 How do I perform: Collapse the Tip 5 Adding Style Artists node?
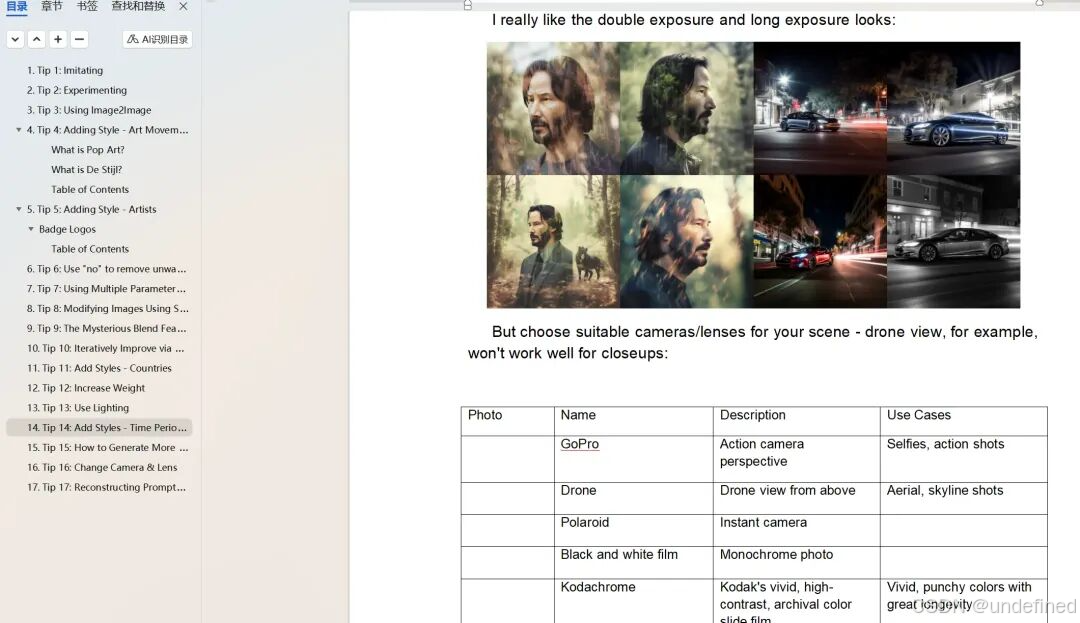click(x=19, y=209)
